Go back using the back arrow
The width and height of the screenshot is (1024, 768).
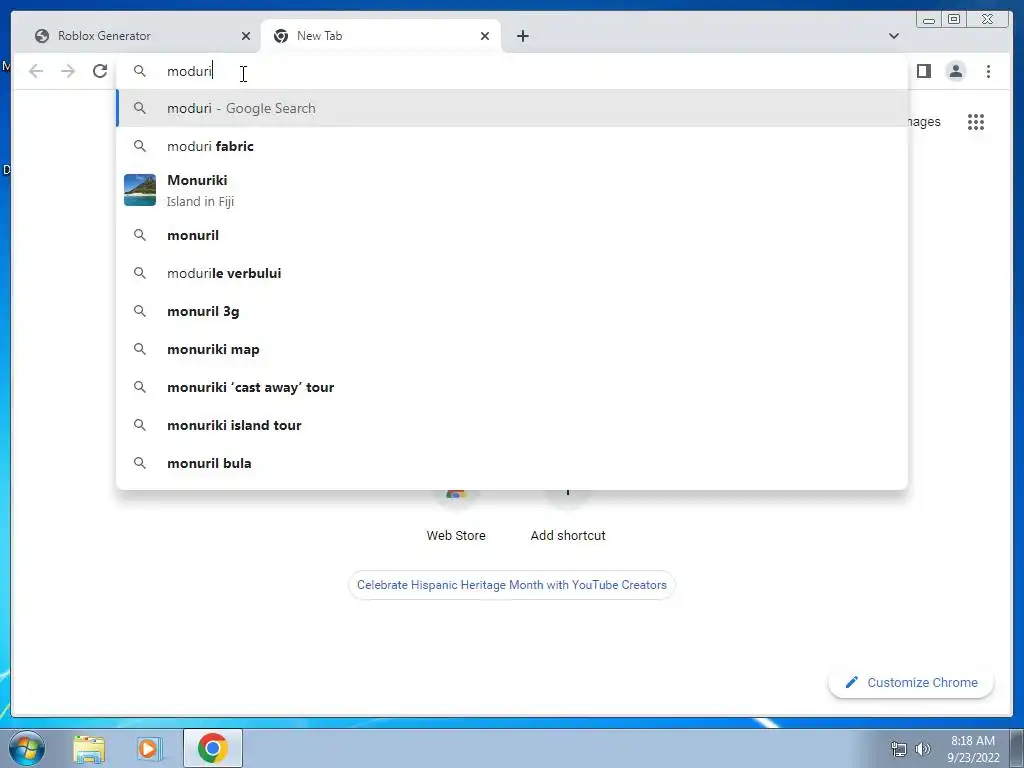pos(36,71)
